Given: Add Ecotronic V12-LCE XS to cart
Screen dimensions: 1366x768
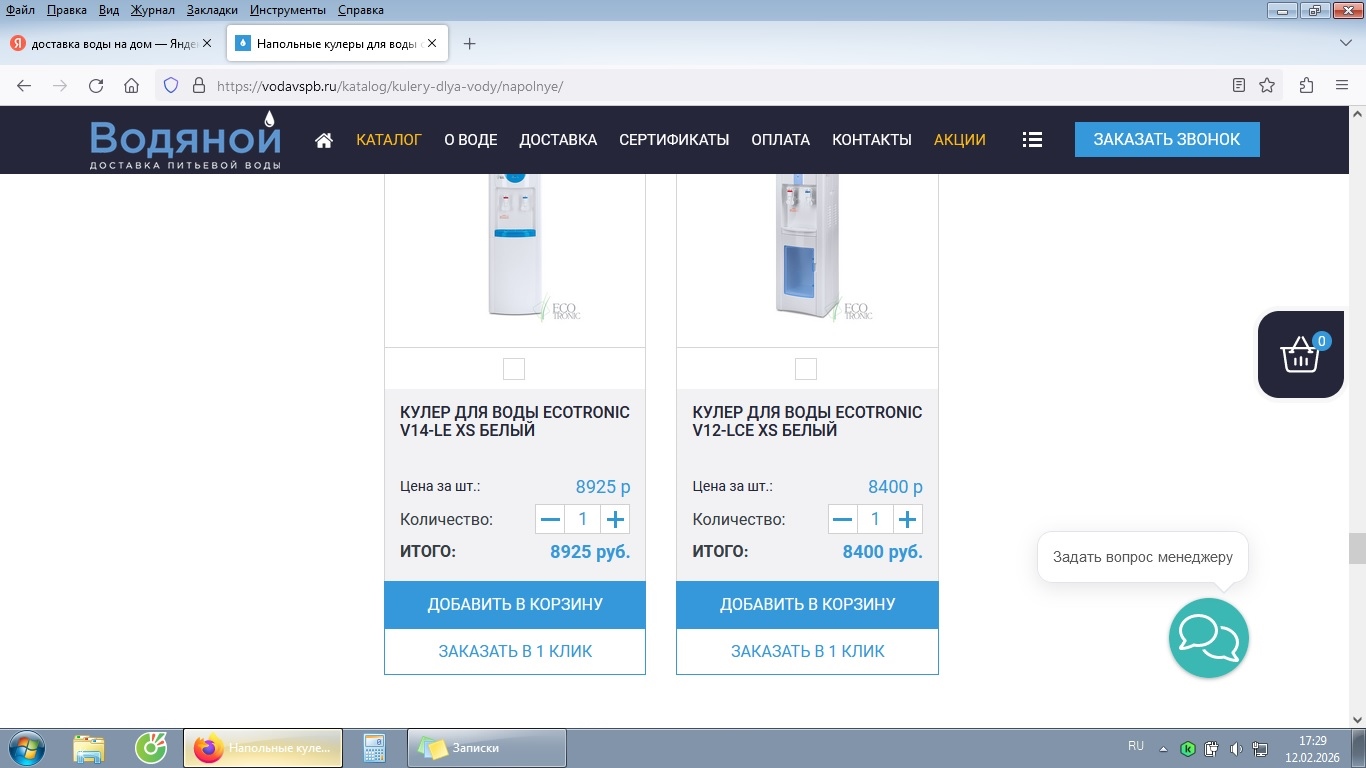Looking at the screenshot, I should (807, 604).
